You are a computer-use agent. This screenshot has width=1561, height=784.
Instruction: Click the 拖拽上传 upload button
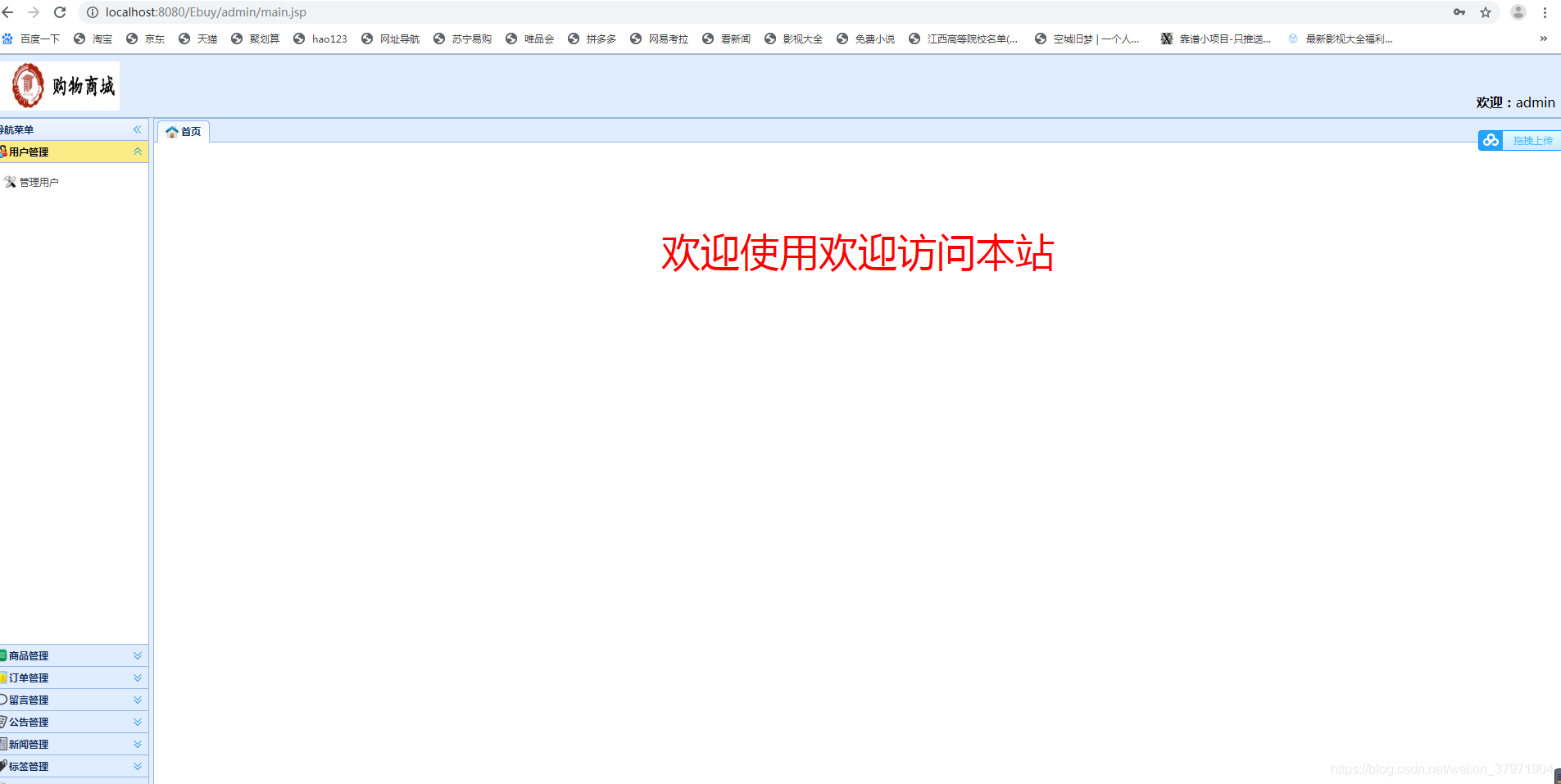1519,140
